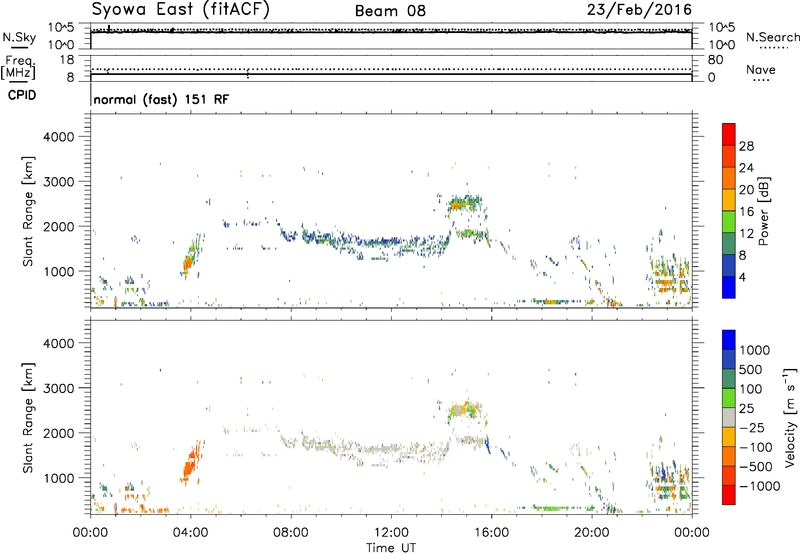Click the "80" Nave axis value
Viewport: 800px width, 554px height.
(715, 60)
